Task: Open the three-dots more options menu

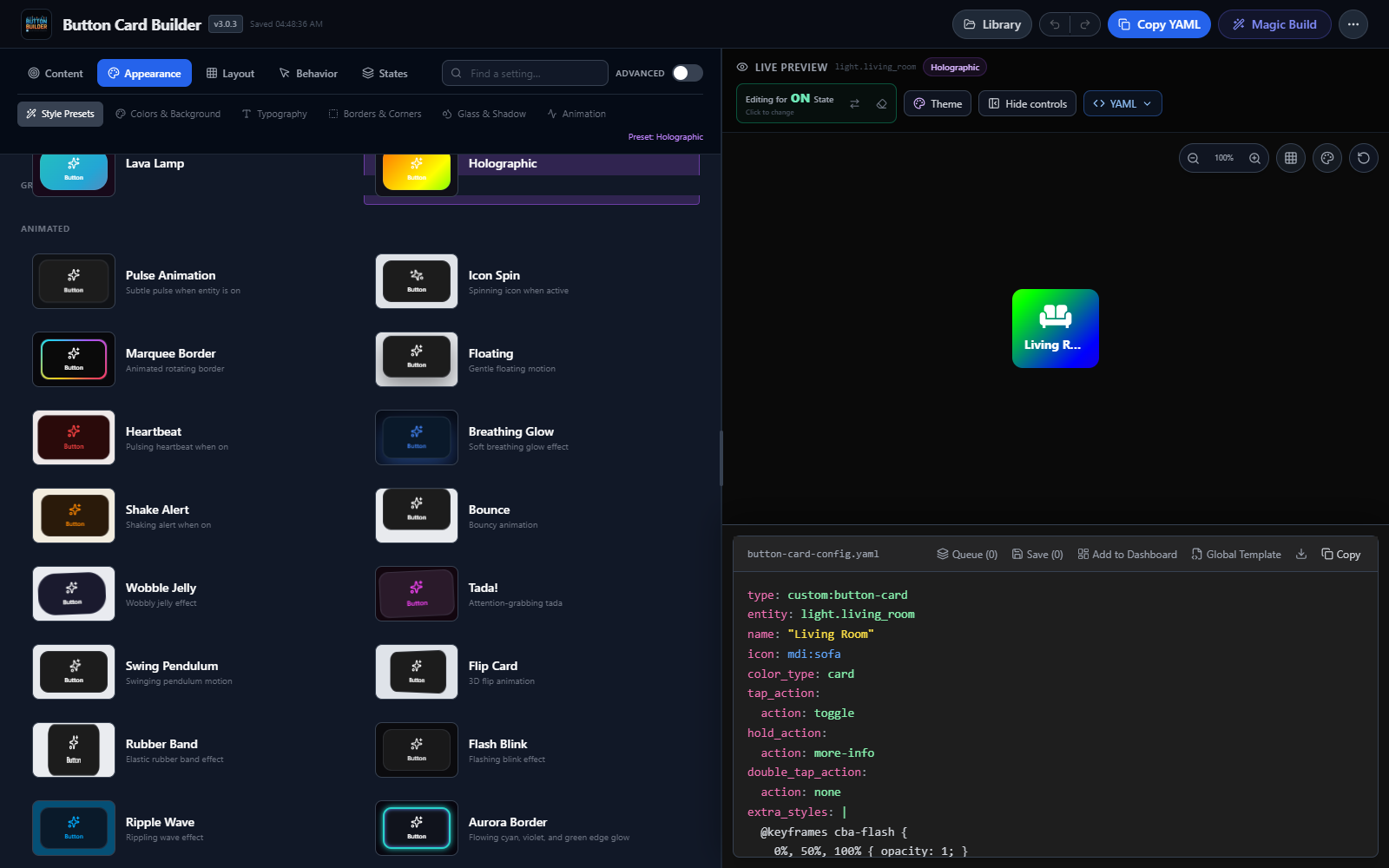Action: pyautogui.click(x=1353, y=24)
